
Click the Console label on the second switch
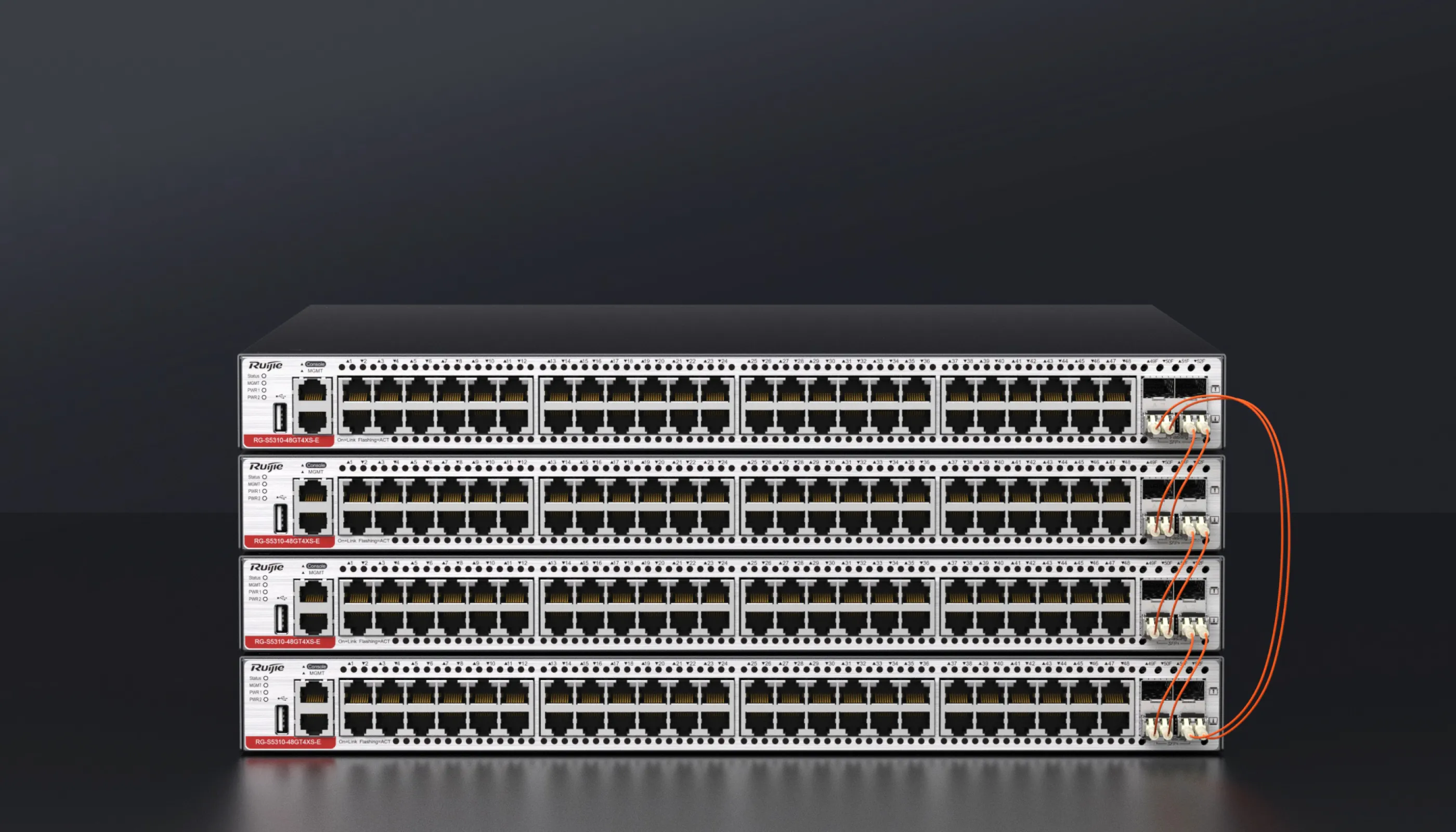click(316, 465)
